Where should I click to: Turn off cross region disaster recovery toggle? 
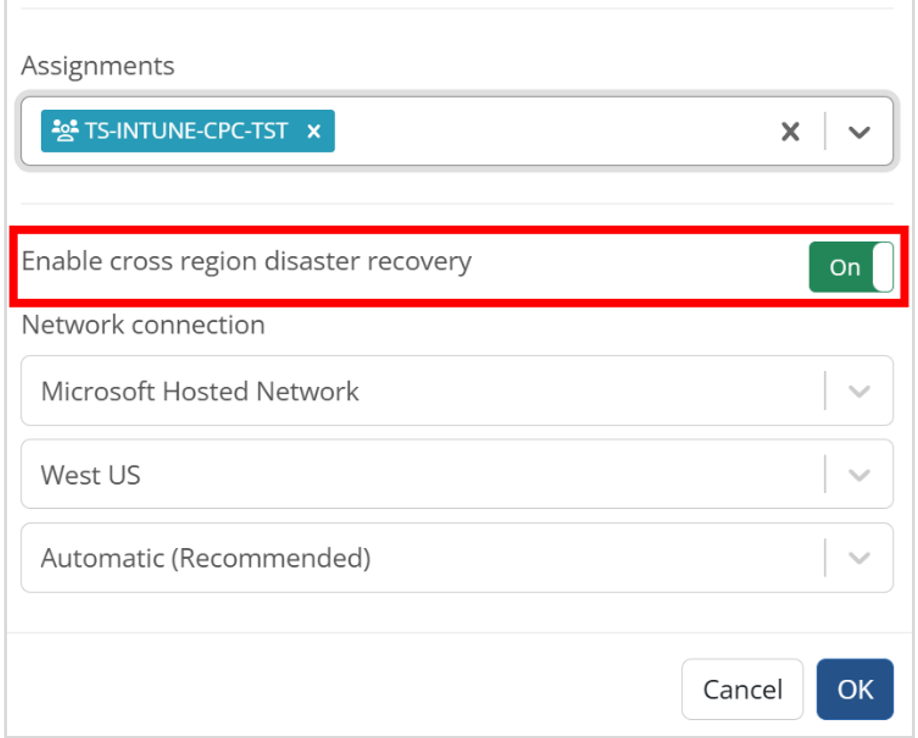pos(851,267)
